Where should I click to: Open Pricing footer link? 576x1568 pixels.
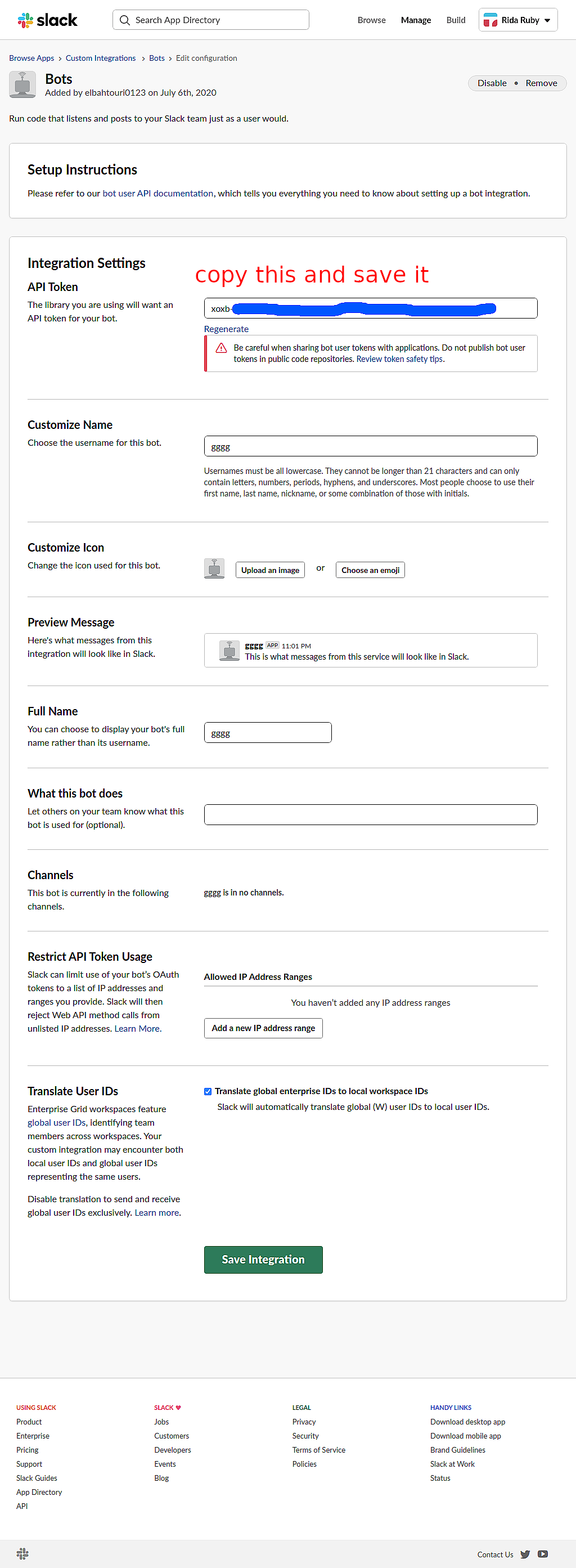(x=28, y=1450)
